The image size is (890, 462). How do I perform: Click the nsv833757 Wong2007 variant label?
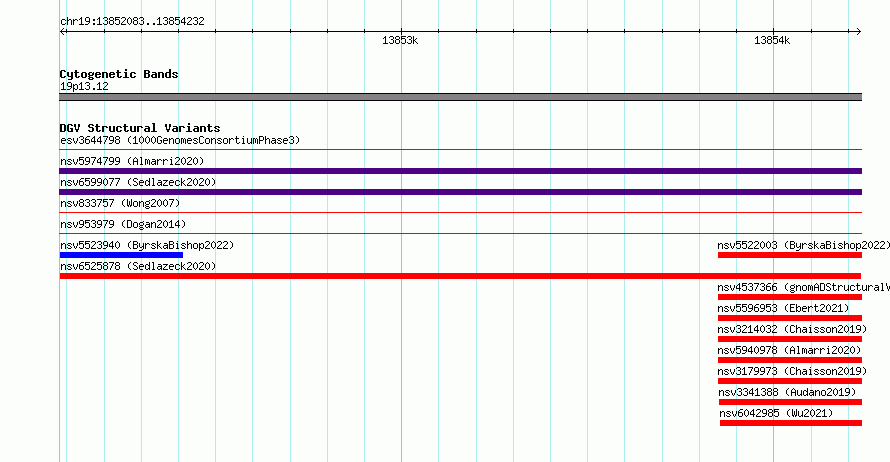(x=120, y=203)
